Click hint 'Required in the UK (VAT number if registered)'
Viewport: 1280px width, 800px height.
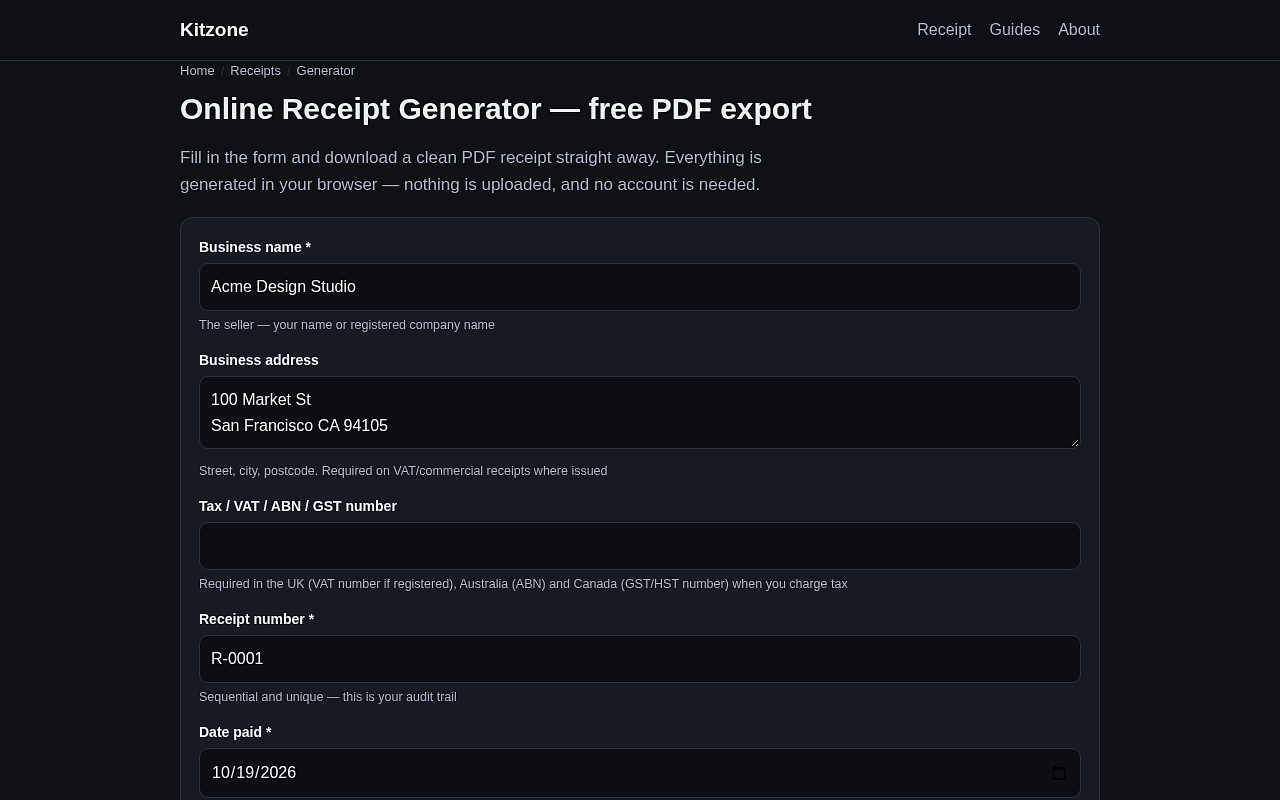523,584
